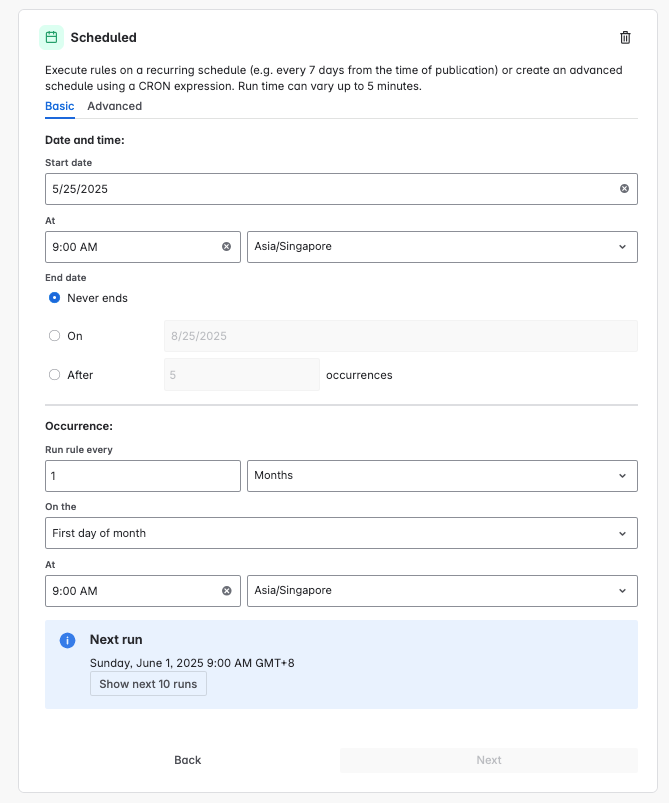Select the After occurrences option

(x=55, y=375)
